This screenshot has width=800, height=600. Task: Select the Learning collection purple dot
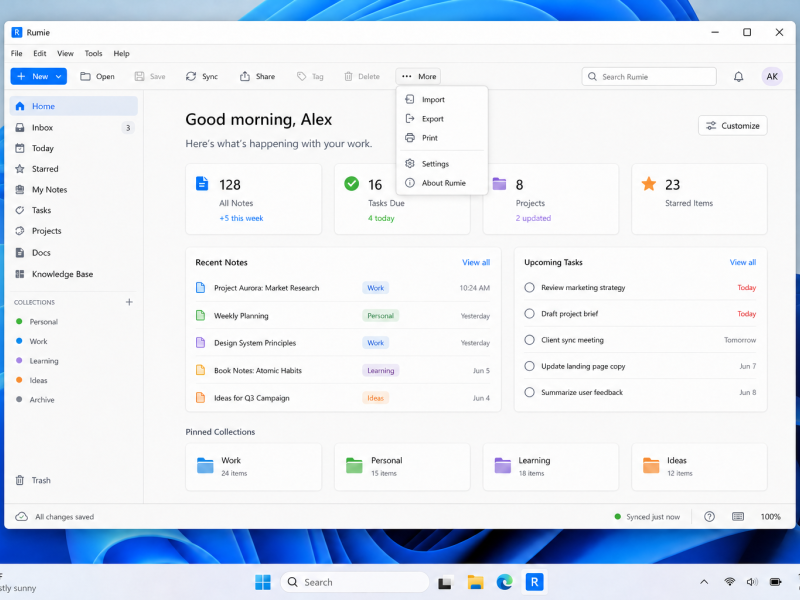(x=19, y=360)
